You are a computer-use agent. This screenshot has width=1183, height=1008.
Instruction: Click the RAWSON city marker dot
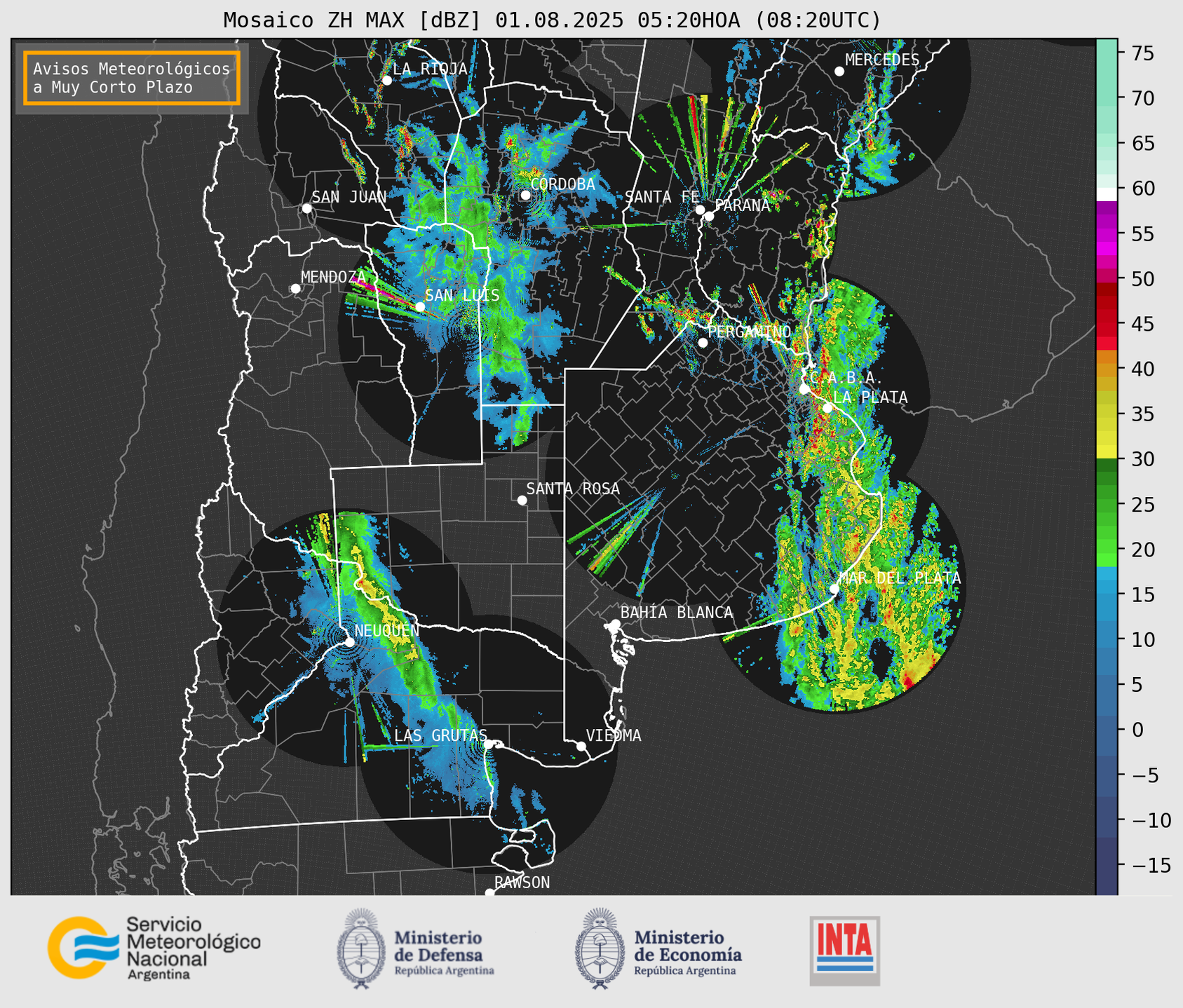click(x=489, y=893)
